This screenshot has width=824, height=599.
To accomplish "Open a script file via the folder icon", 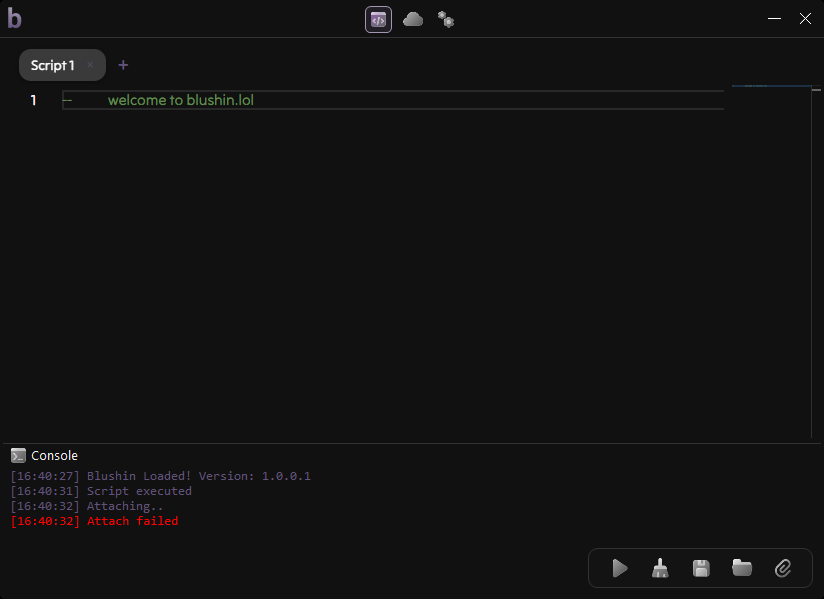I will pyautogui.click(x=742, y=568).
